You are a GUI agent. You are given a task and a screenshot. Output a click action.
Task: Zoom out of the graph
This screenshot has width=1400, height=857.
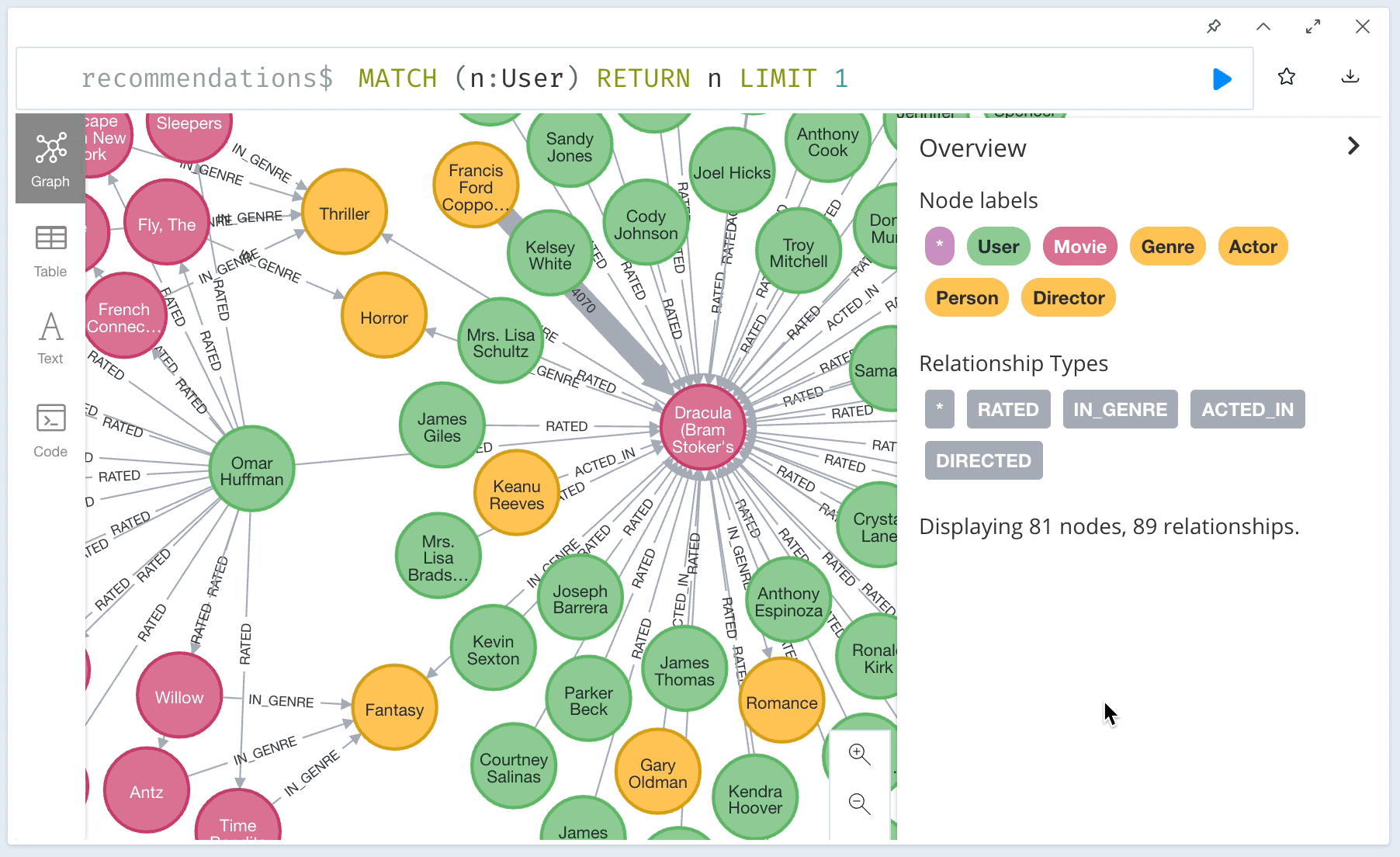(859, 803)
